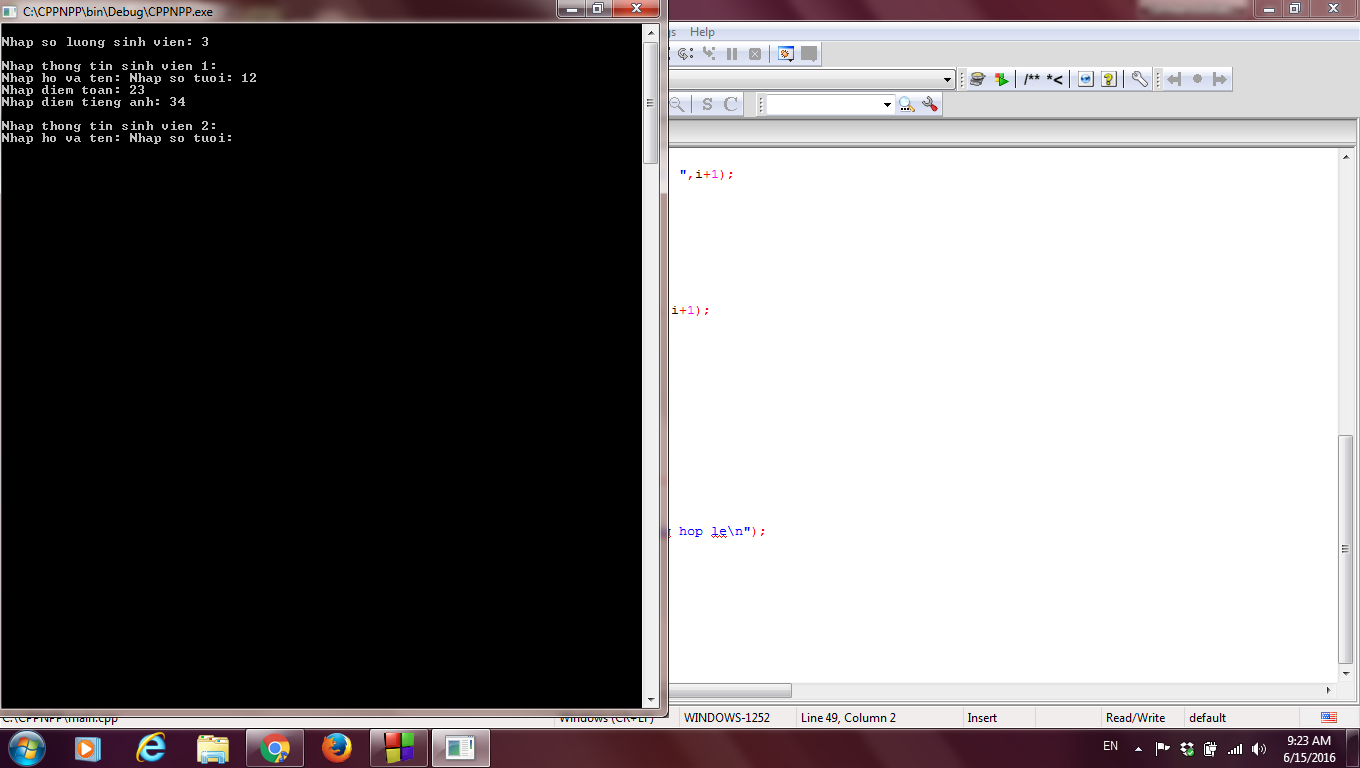This screenshot has height=768, width=1360.
Task: Click the C toolbar icon
Action: click(x=731, y=104)
